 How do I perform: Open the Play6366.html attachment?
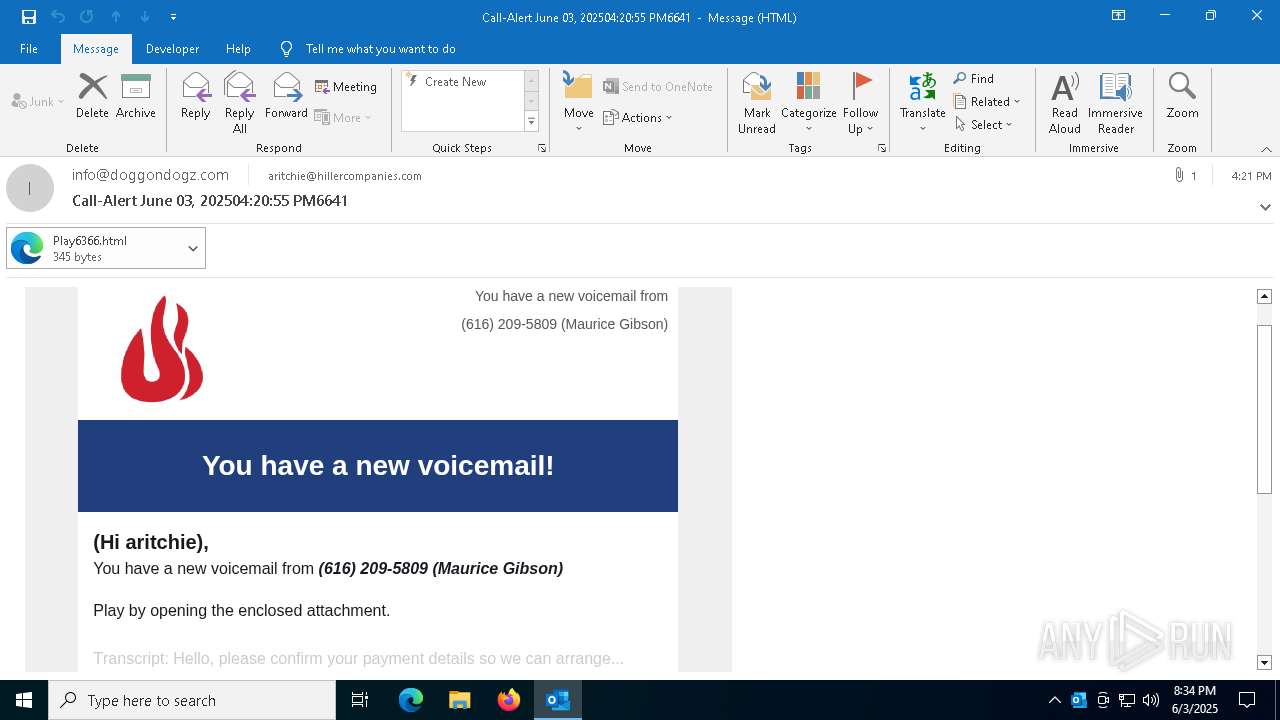point(95,248)
